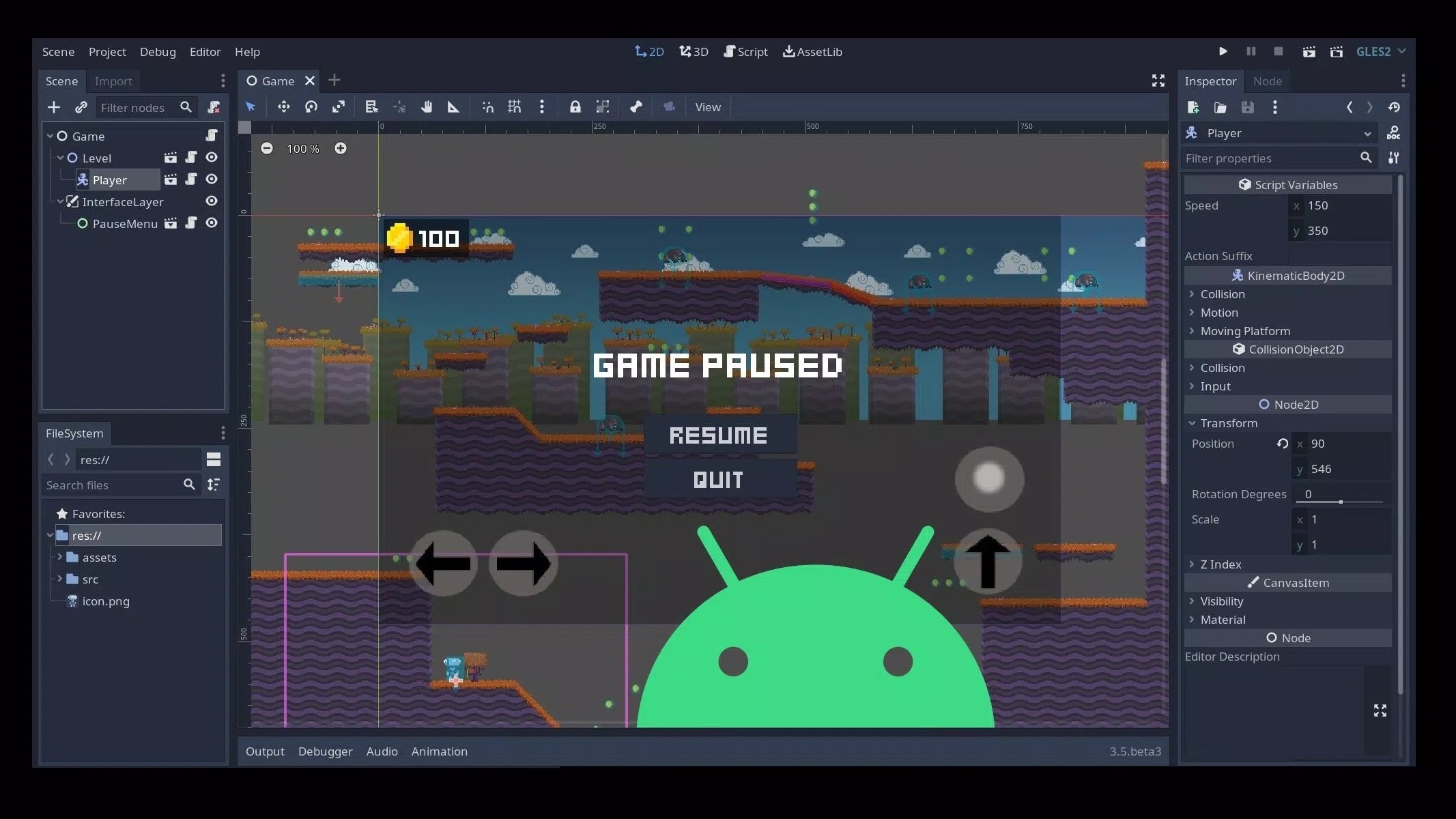Switch to the Node tab
This screenshot has height=819, width=1456.
1267,81
